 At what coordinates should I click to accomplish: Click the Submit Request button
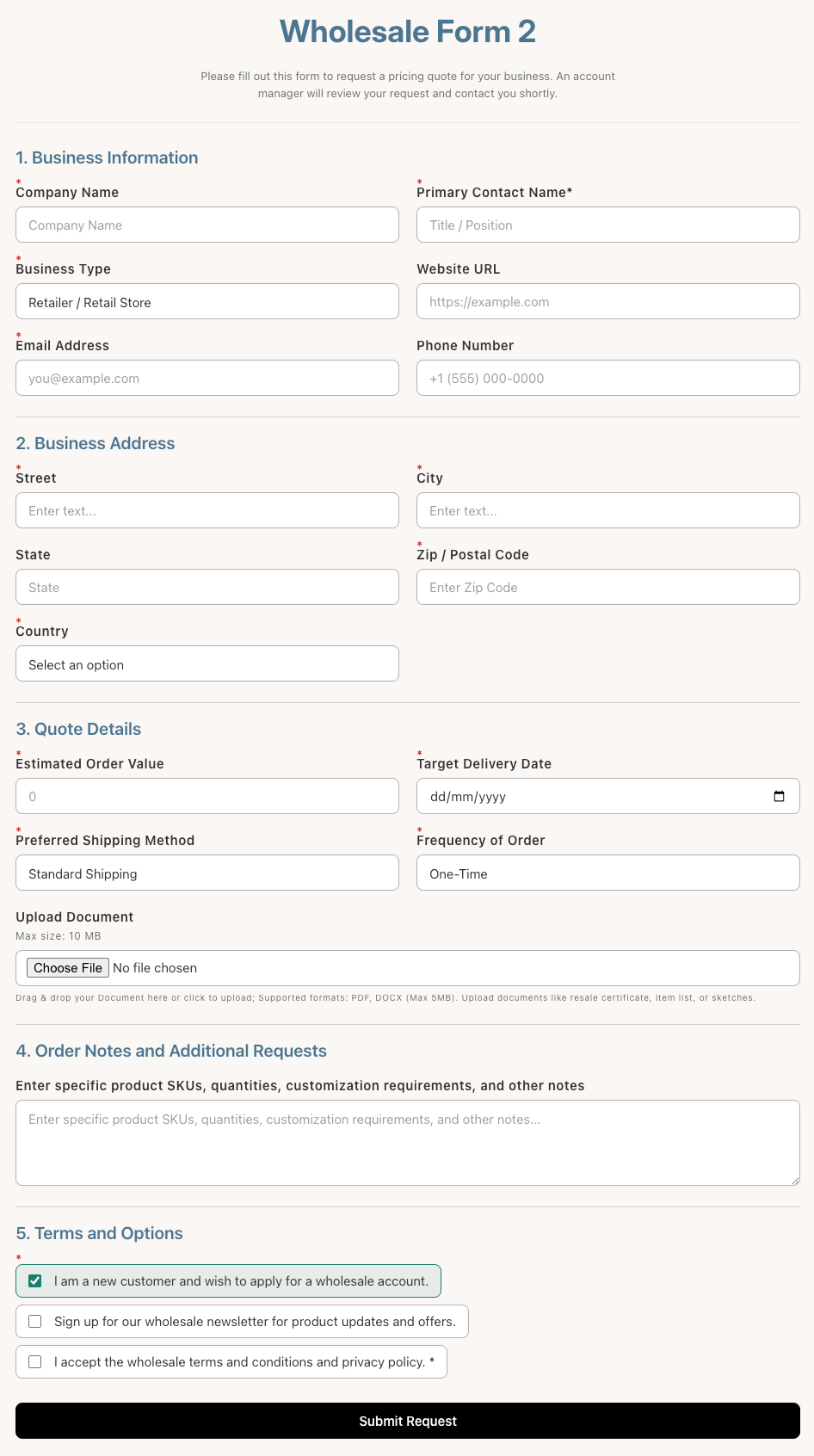(408, 1421)
